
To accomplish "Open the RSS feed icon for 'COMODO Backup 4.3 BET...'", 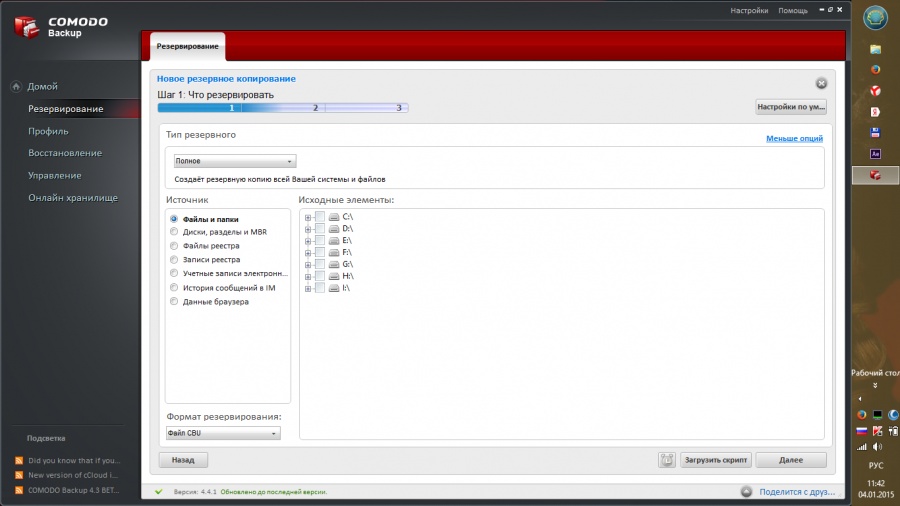I will (19, 490).
